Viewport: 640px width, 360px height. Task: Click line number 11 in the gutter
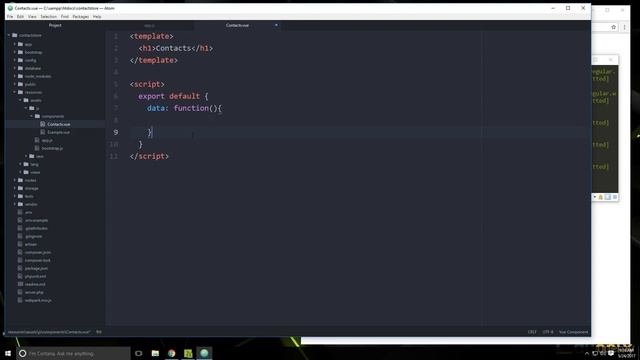point(114,156)
